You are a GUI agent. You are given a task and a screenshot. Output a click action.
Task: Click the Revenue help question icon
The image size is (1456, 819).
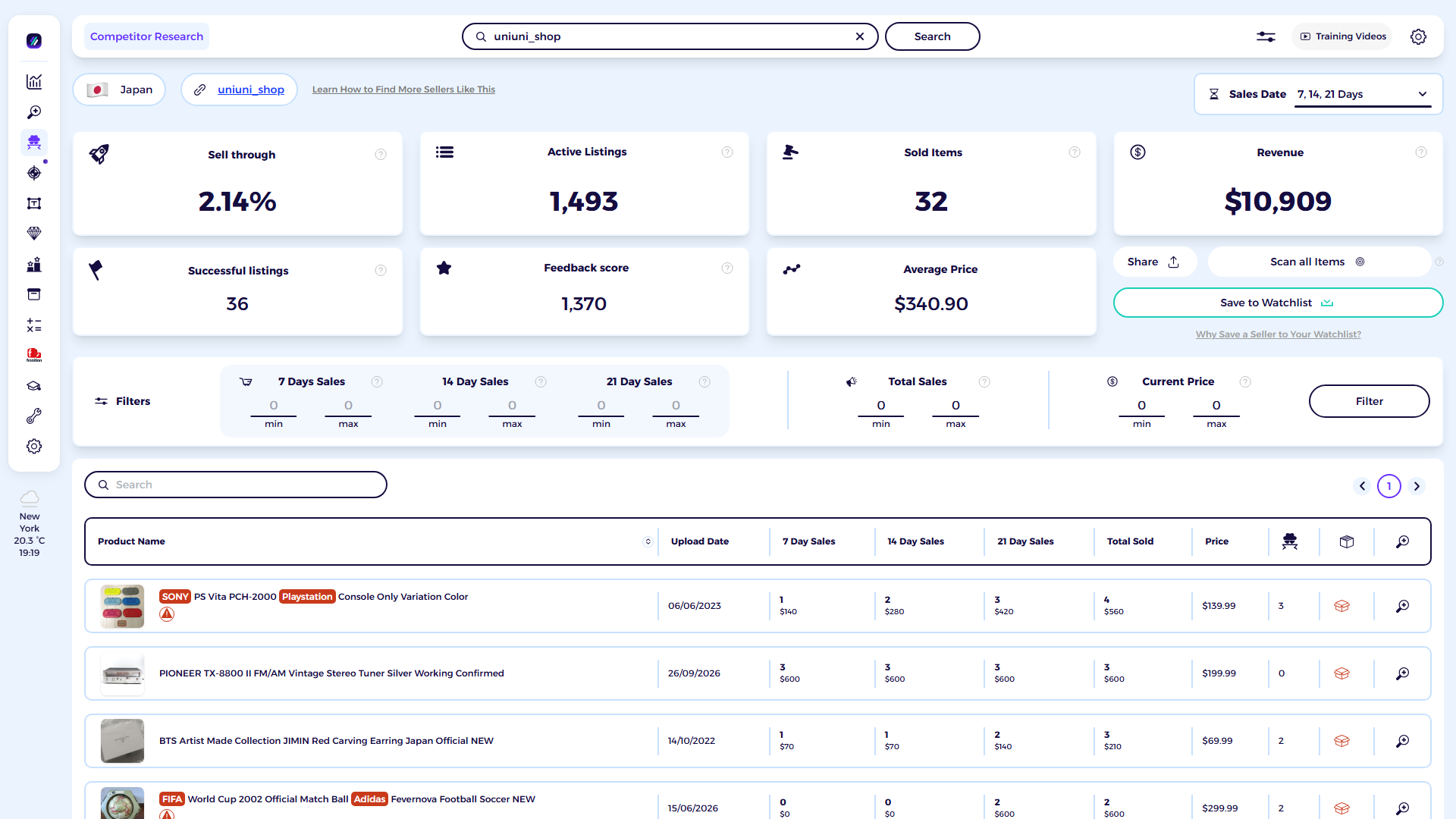point(1421,152)
